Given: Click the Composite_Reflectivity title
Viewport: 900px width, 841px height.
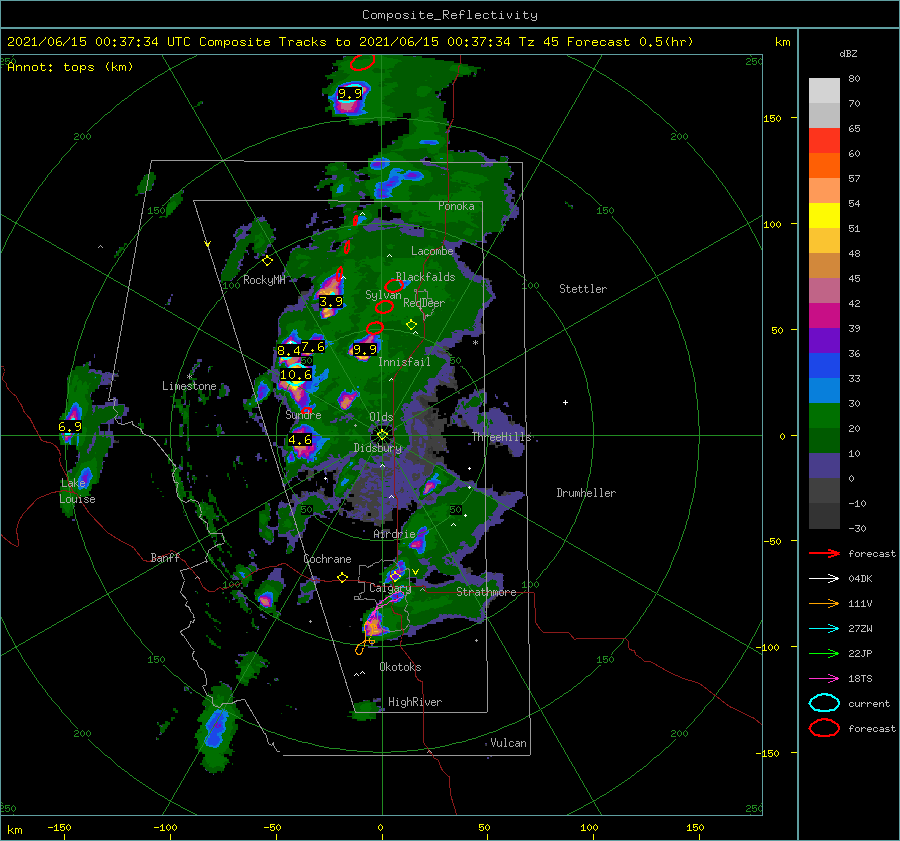Looking at the screenshot, I should pyautogui.click(x=449, y=15).
